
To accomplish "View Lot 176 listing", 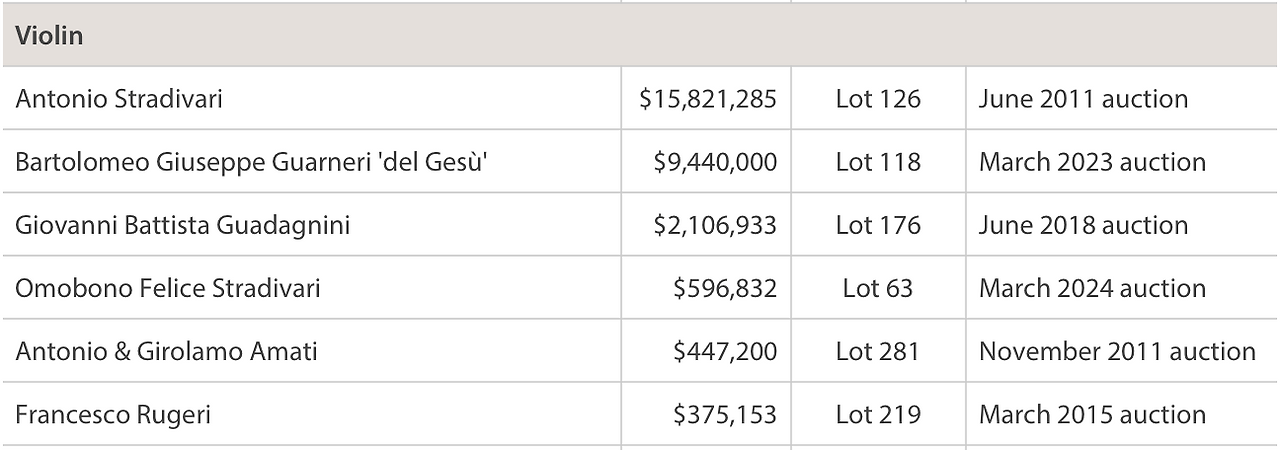I will [878, 225].
